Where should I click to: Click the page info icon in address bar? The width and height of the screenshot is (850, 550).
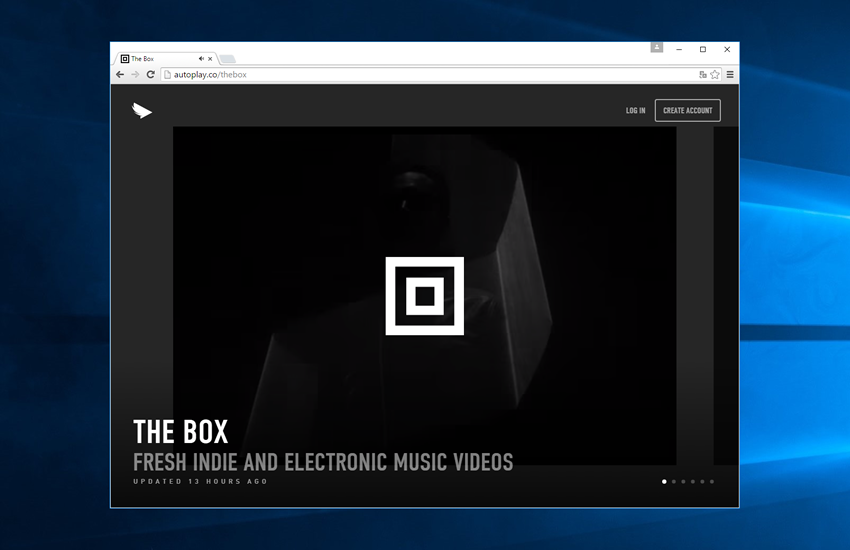[168, 74]
